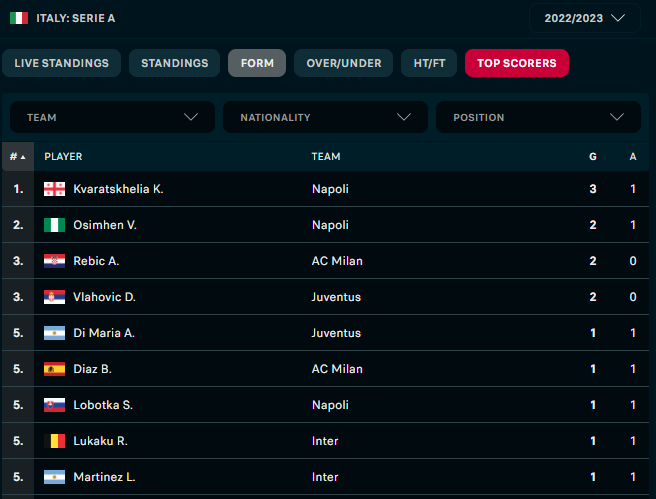This screenshot has height=499, width=656.
Task: Open player Vlahovic D.
Action: [x=105, y=297]
